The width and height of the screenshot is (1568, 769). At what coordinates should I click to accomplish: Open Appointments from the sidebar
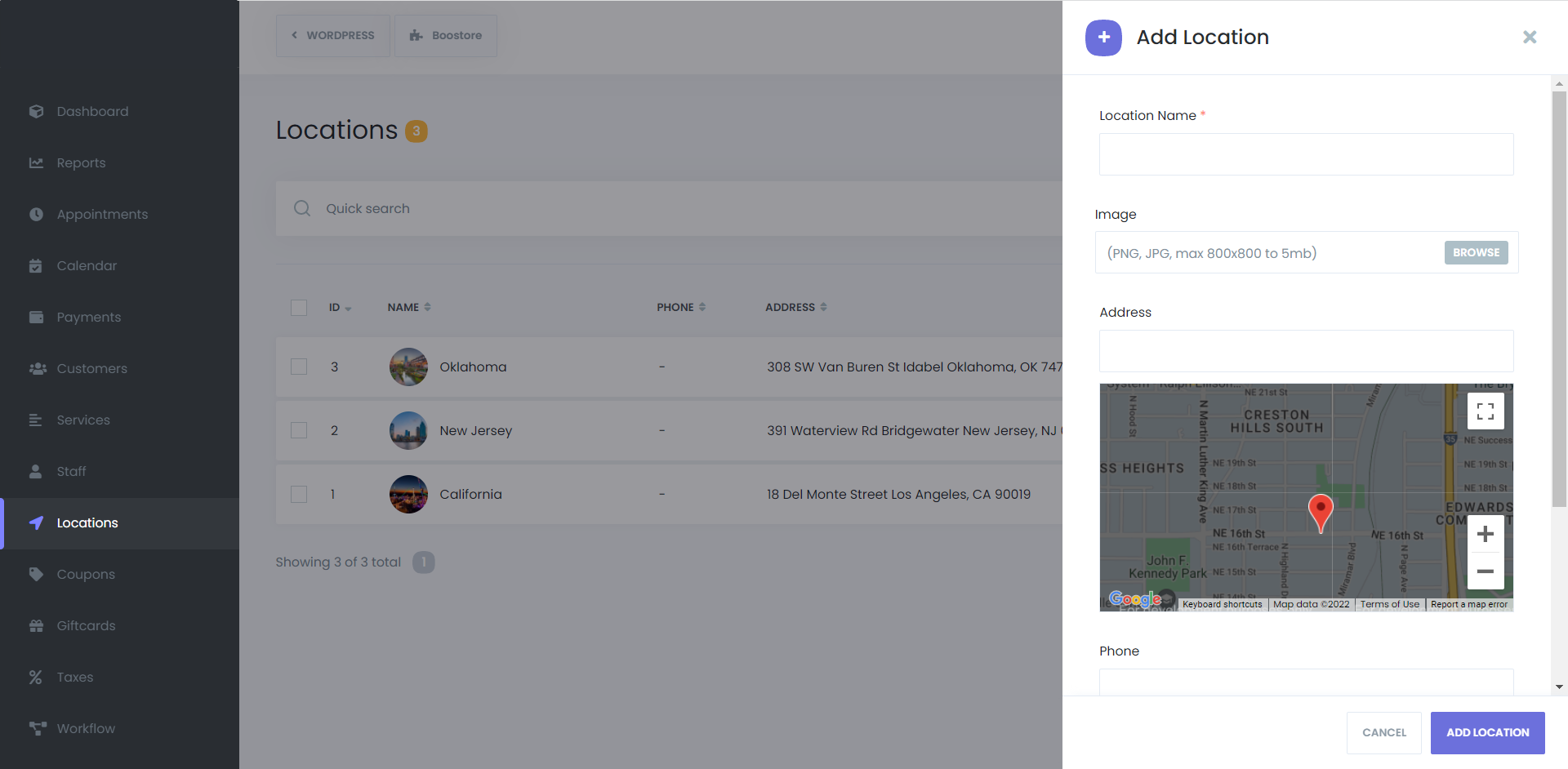(102, 215)
